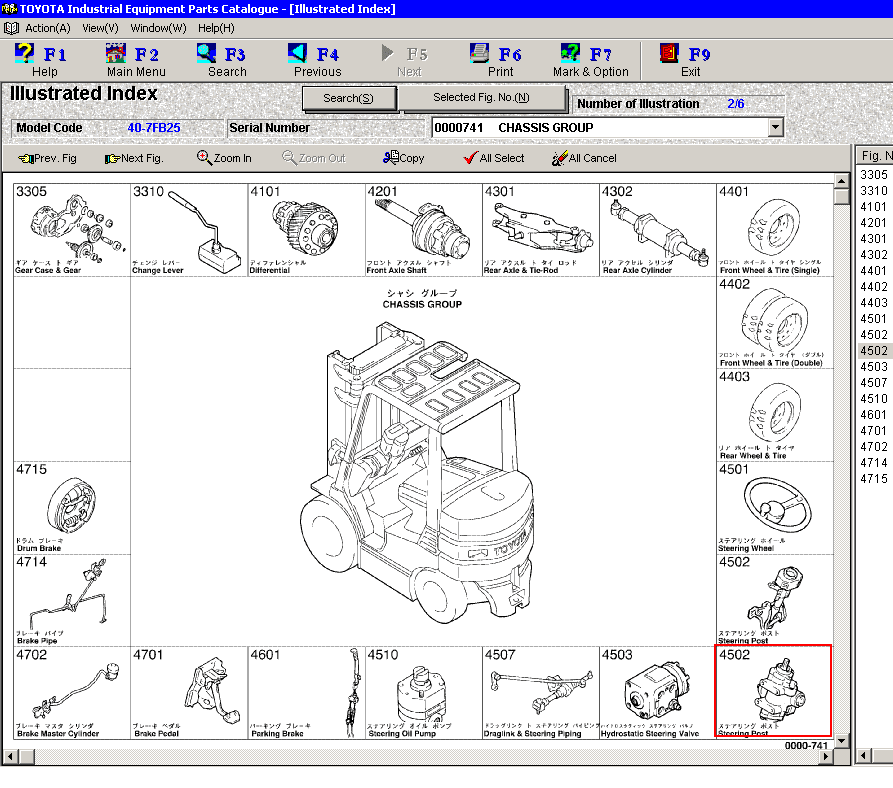Image resolution: width=893 pixels, height=788 pixels.
Task: Select 4715 Drum Brake thumbnail
Action: click(x=72, y=508)
